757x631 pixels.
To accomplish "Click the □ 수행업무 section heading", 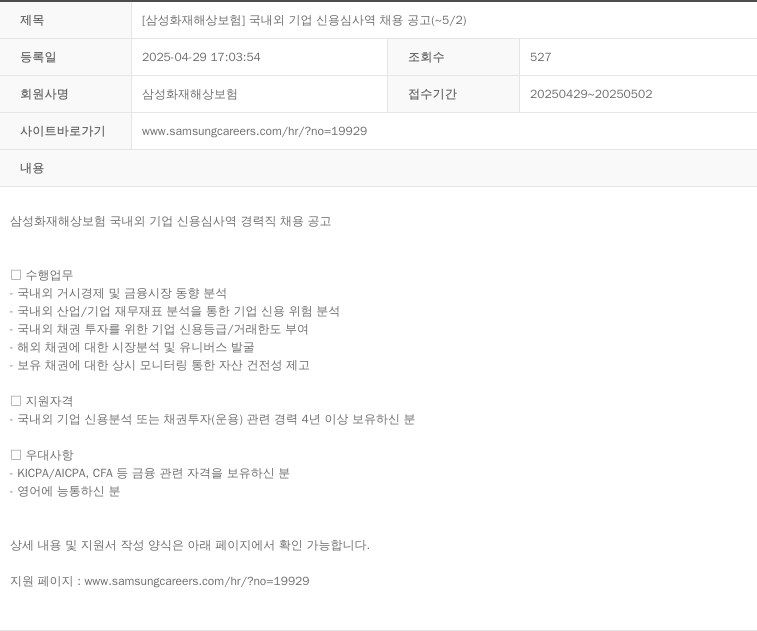I will (x=42, y=275).
